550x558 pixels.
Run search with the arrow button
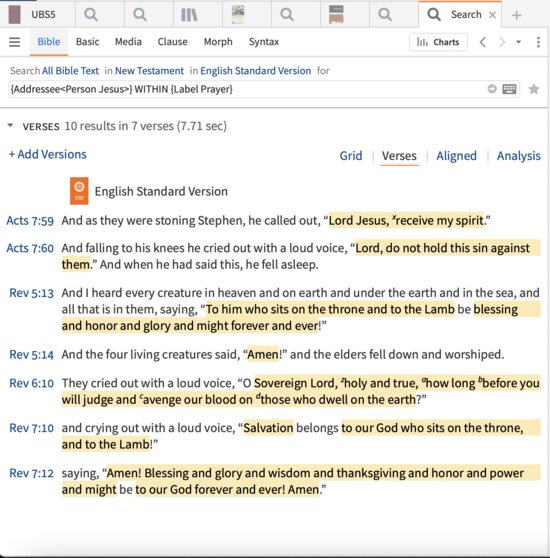492,89
